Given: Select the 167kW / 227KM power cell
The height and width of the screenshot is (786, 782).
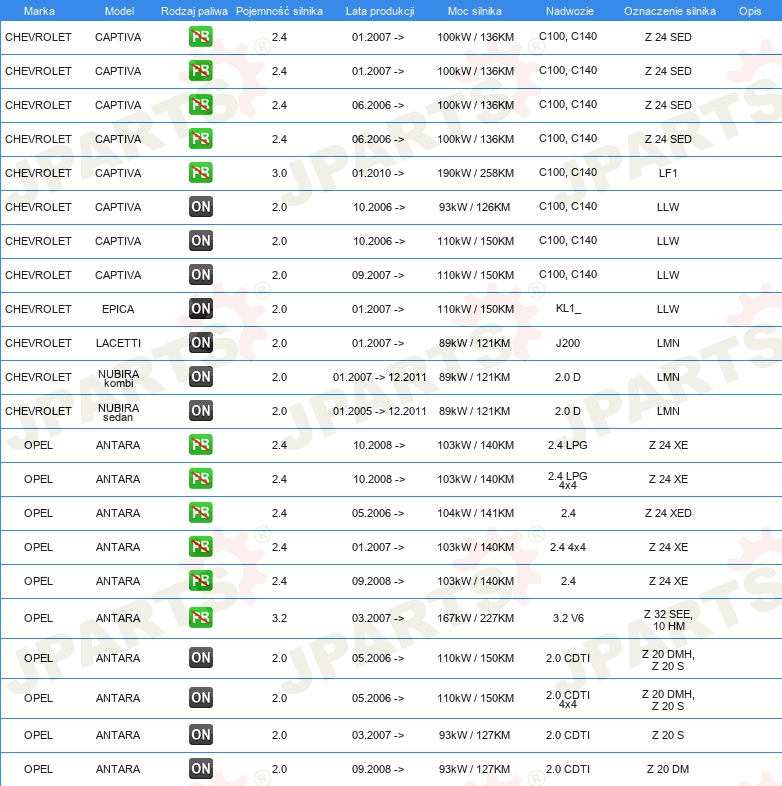Looking at the screenshot, I should pyautogui.click(x=474, y=618).
